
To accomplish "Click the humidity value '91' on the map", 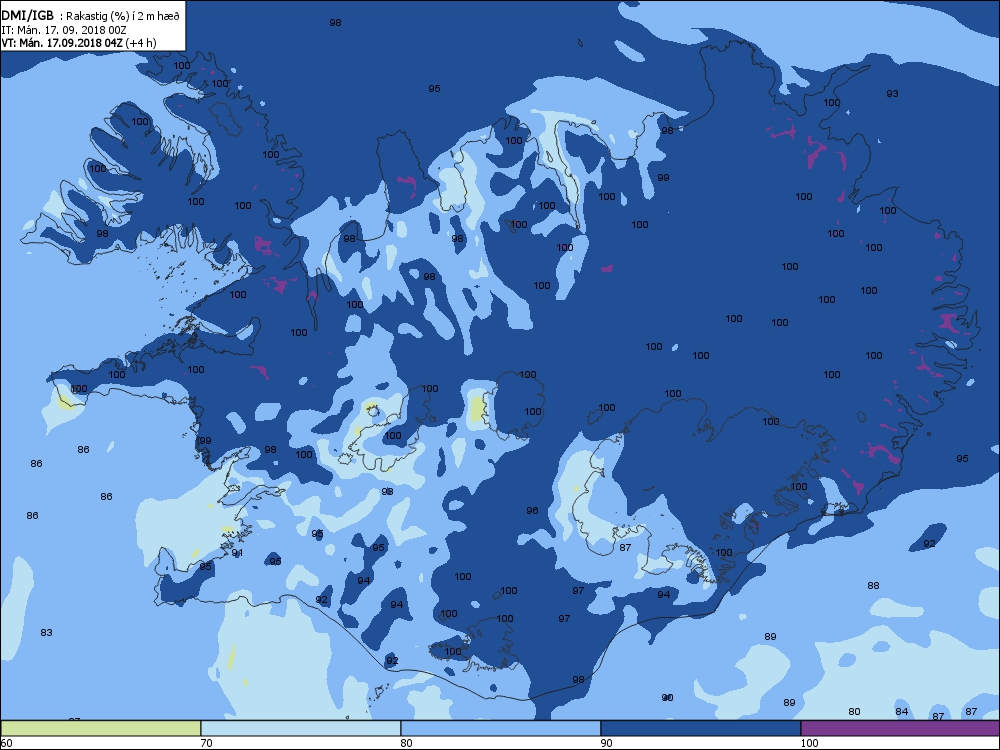I will tap(237, 553).
